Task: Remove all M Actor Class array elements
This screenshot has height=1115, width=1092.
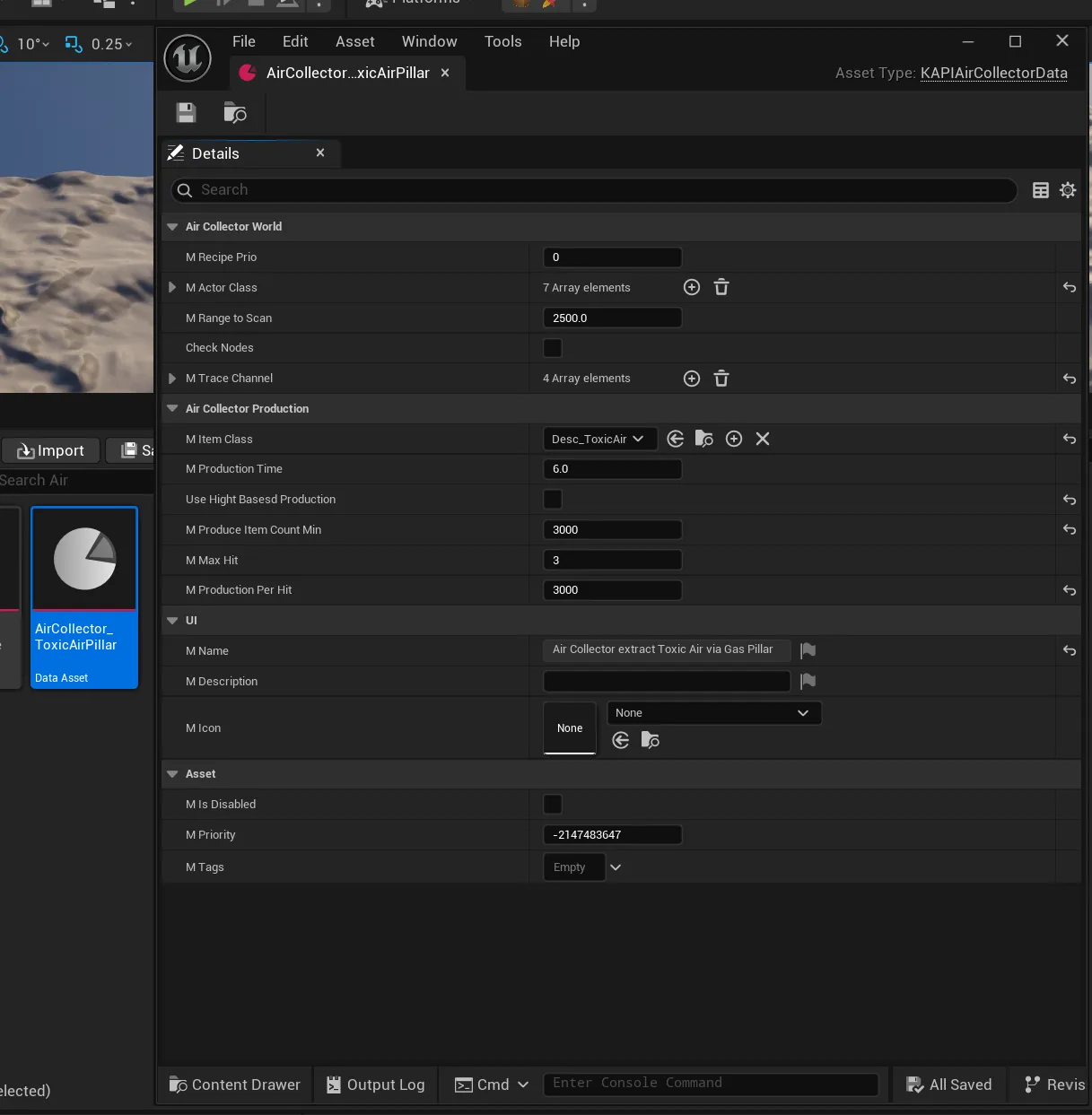Action: click(721, 287)
